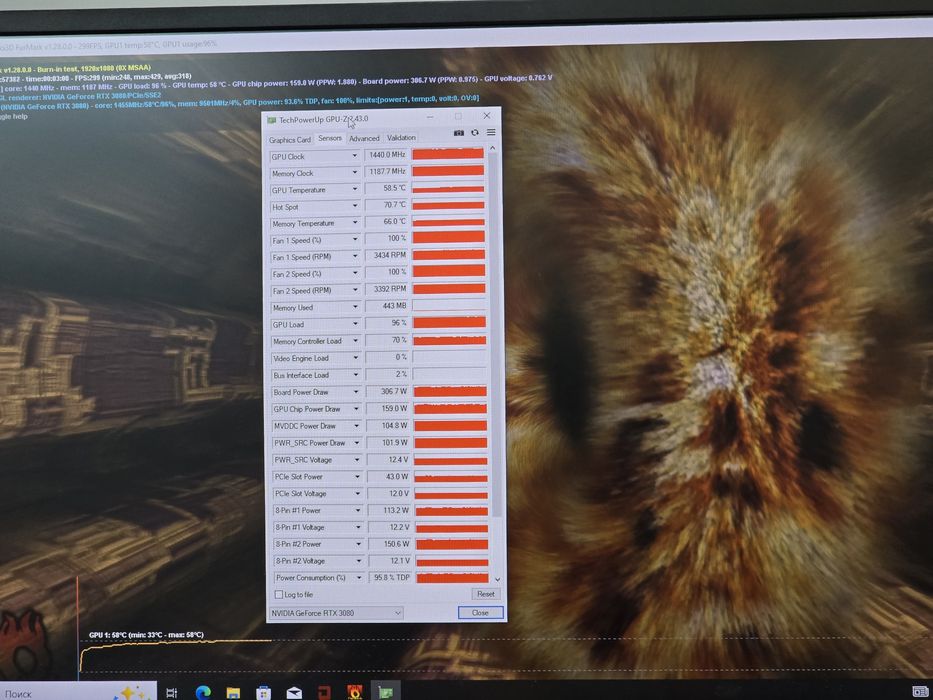Open the Power Consumption (%) dropdown
Image resolution: width=933 pixels, height=700 pixels.
click(x=359, y=577)
